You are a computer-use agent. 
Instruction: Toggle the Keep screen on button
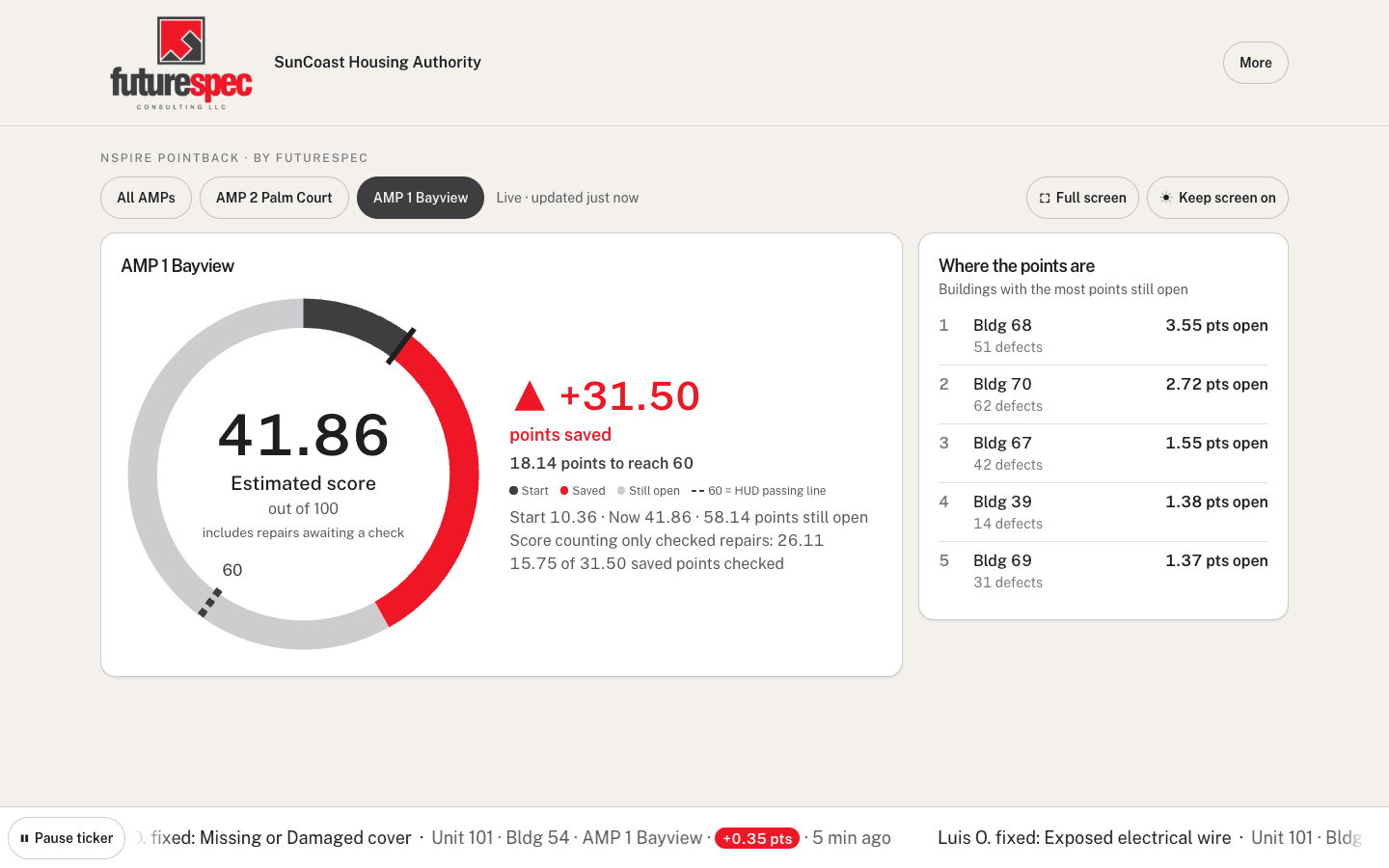tap(1217, 198)
